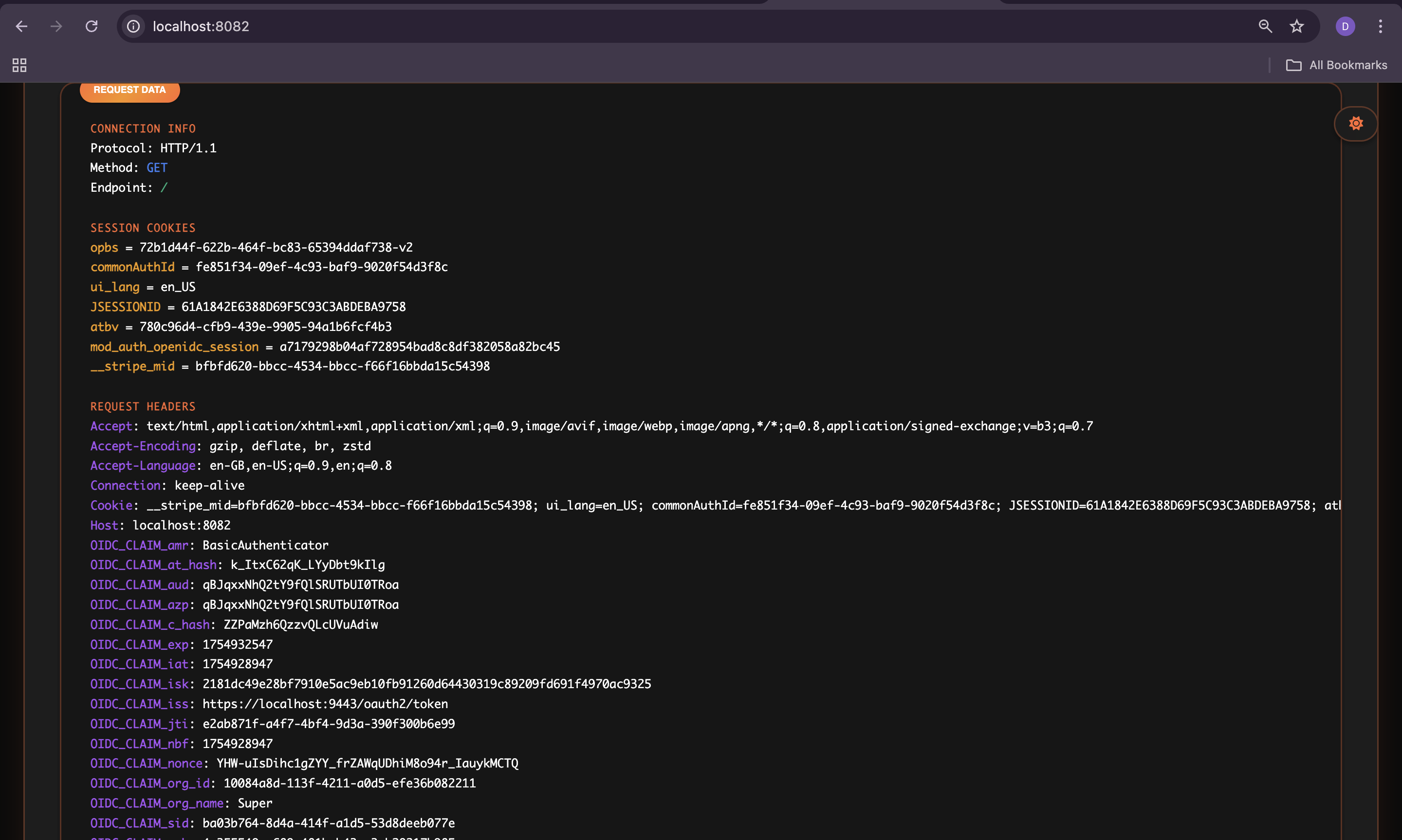
Task: Open the zoom magnifier icon in address bar
Action: click(x=1265, y=26)
